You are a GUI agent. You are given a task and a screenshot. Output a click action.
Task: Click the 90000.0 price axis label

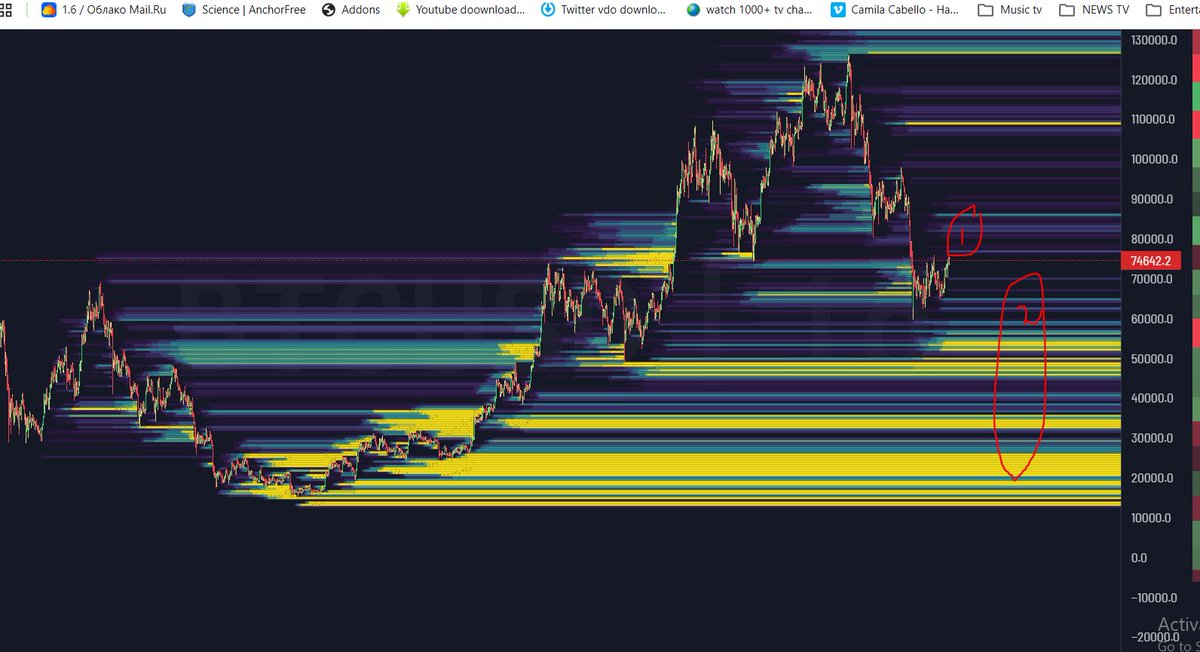(1154, 199)
